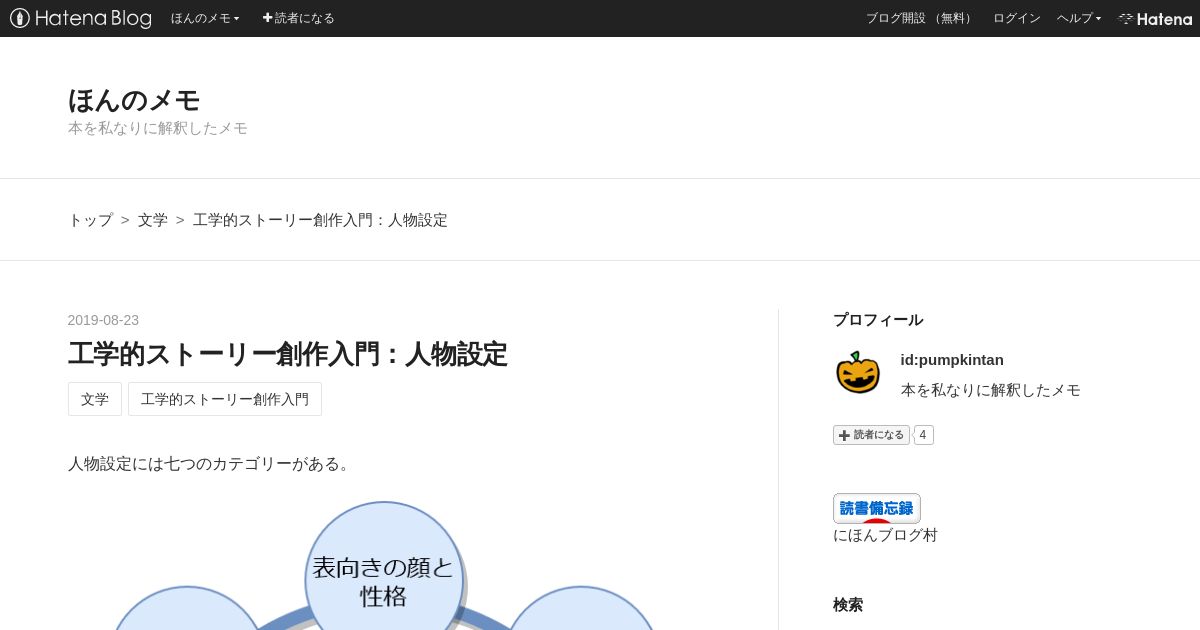Open the 2019-08-23 date link
Screen dimensions: 1200x630
click(x=103, y=320)
